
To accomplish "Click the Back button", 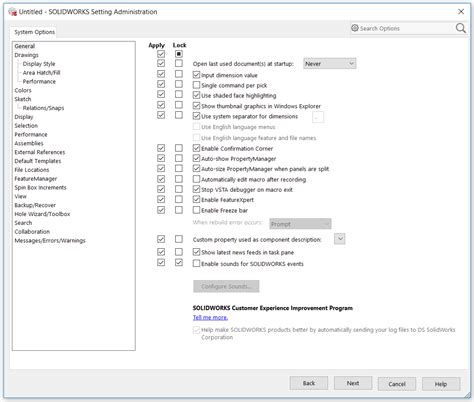I will [x=309, y=383].
